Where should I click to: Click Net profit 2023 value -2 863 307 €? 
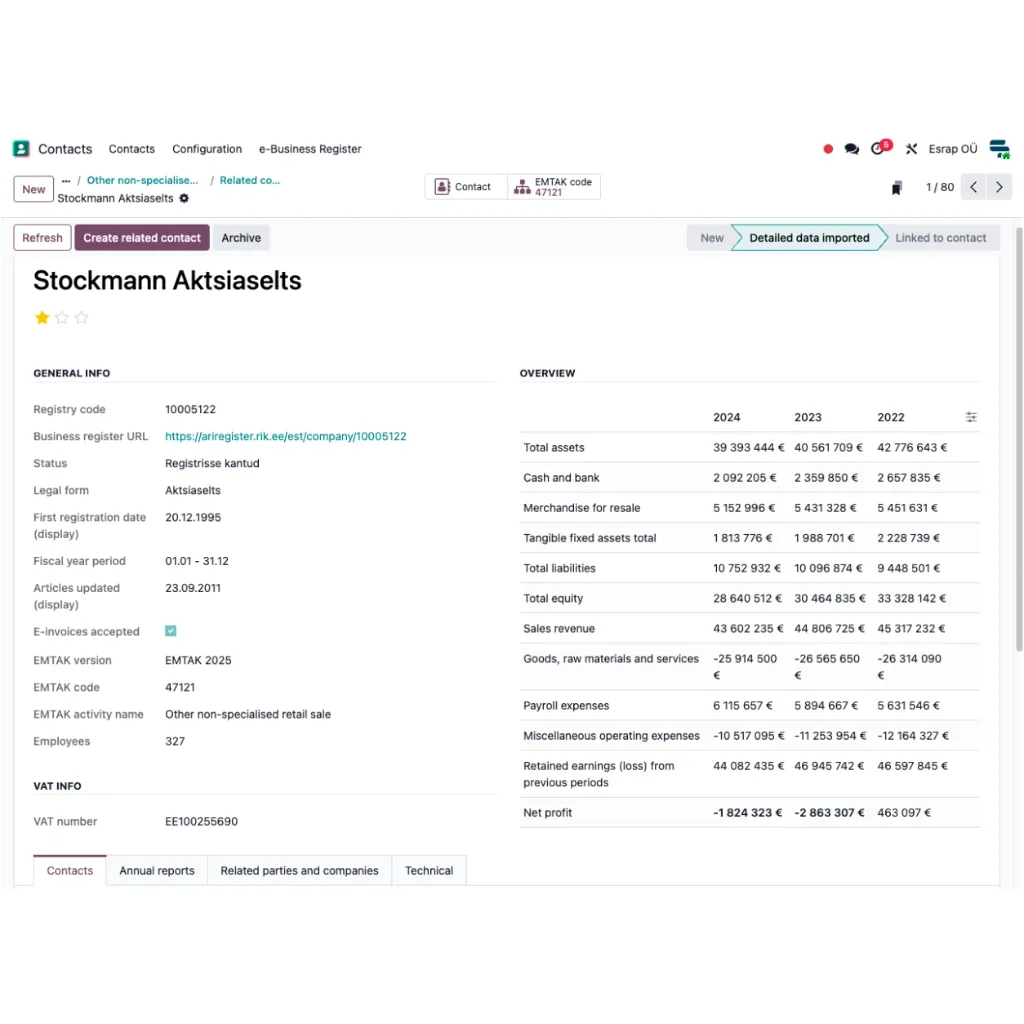829,812
